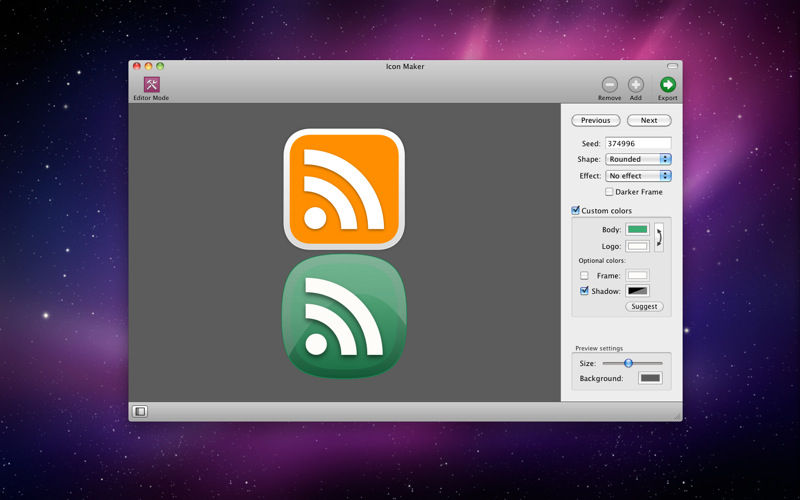Disable the Shadow color checkbox
The width and height of the screenshot is (800, 500).
click(x=584, y=291)
